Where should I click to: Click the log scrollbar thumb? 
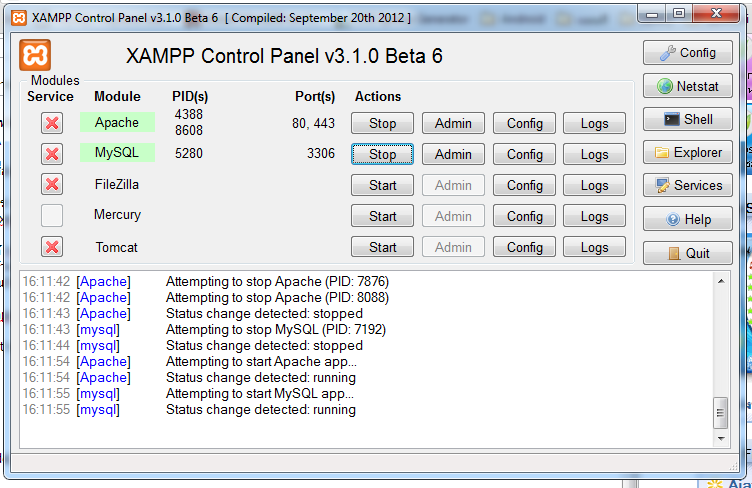pos(720,413)
